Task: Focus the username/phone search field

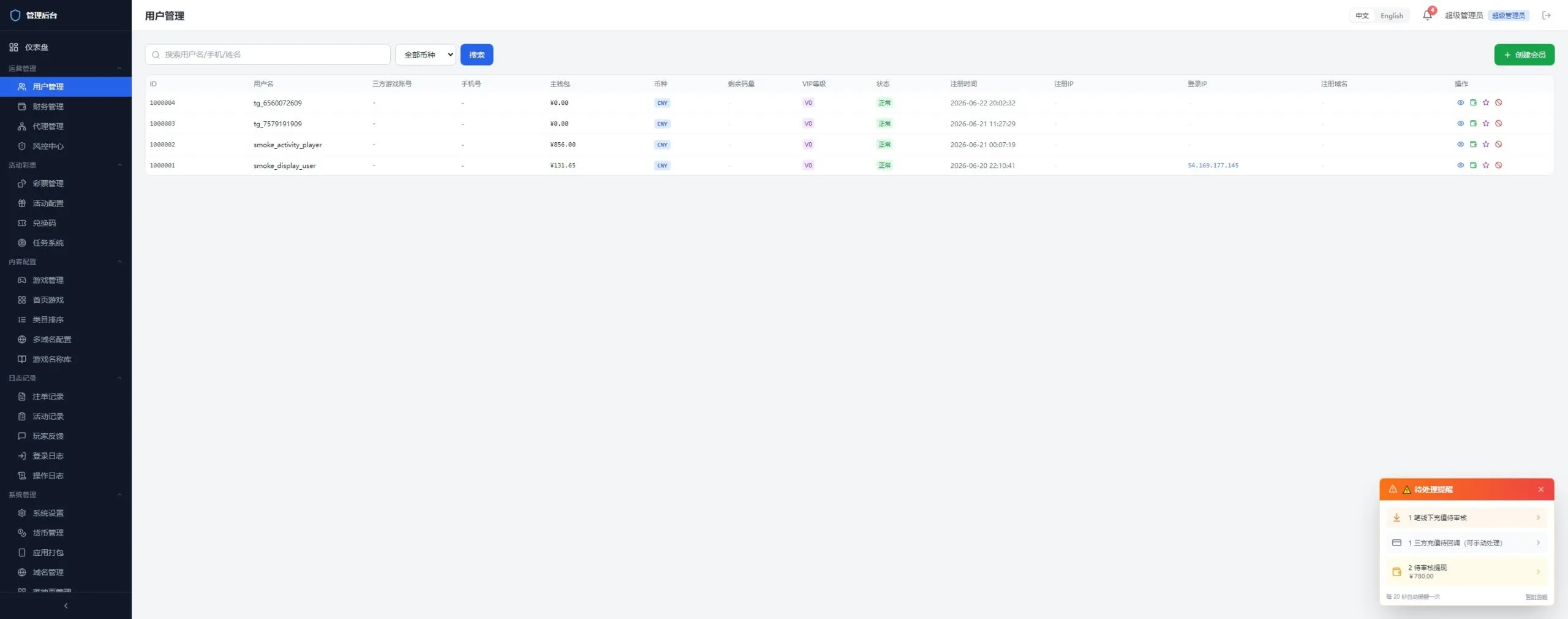Action: pyautogui.click(x=268, y=55)
